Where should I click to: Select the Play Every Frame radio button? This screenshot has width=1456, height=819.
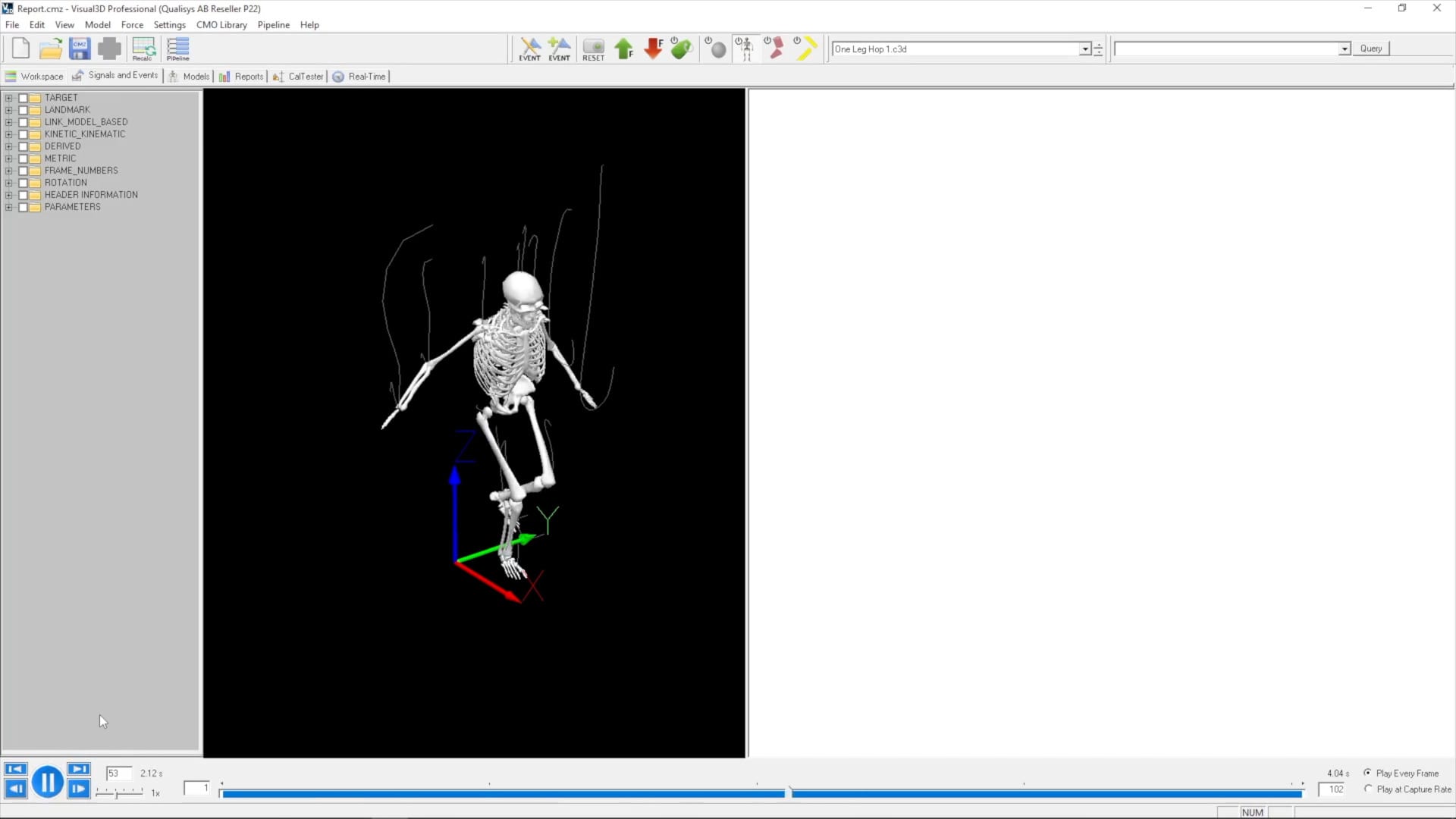[1367, 773]
